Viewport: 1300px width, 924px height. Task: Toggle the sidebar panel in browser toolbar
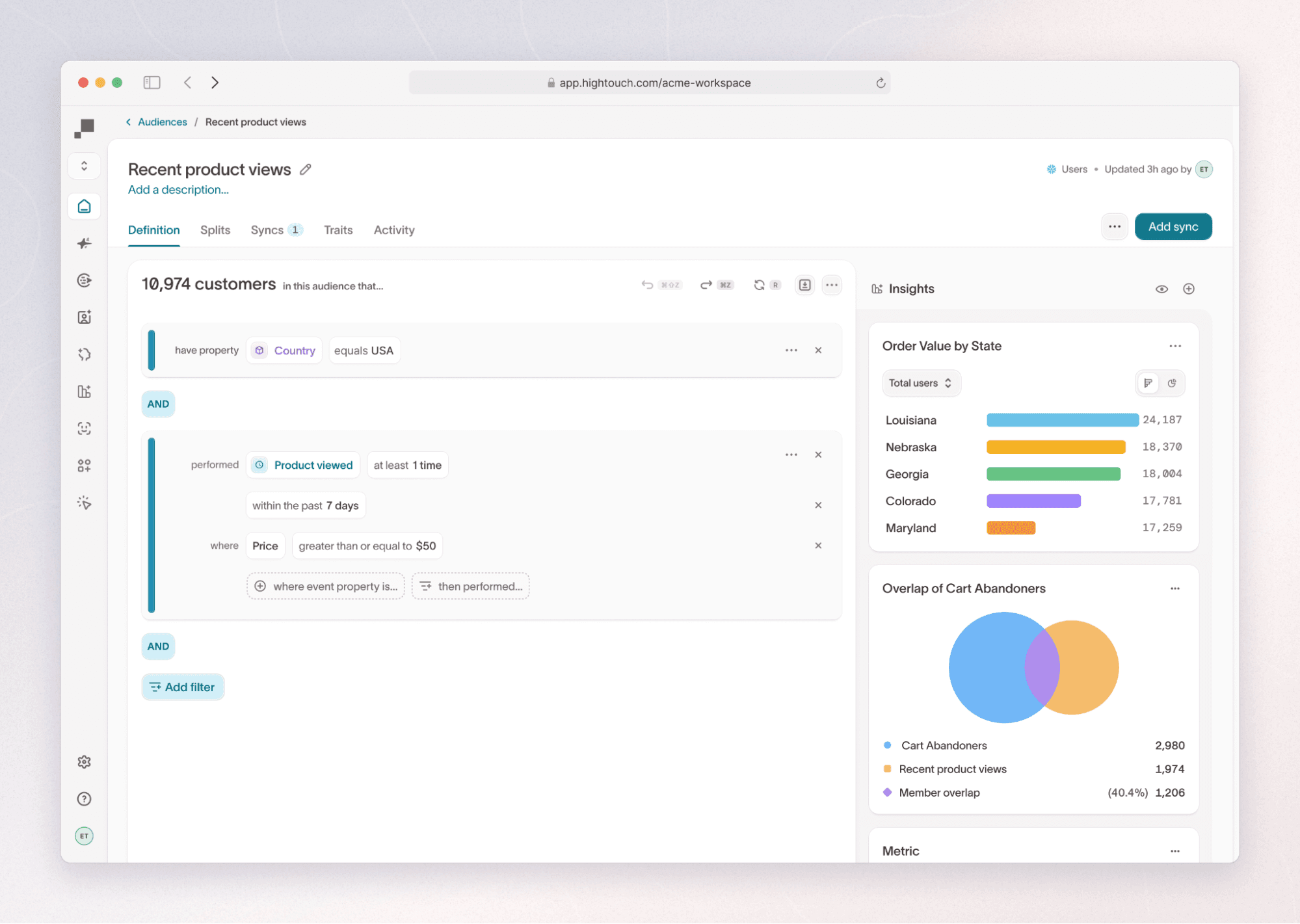click(x=152, y=82)
